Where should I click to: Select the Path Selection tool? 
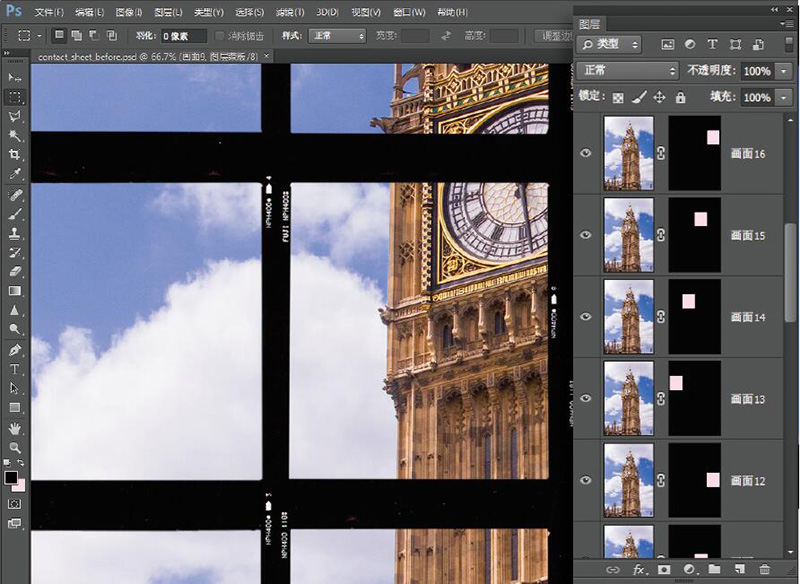tap(15, 389)
